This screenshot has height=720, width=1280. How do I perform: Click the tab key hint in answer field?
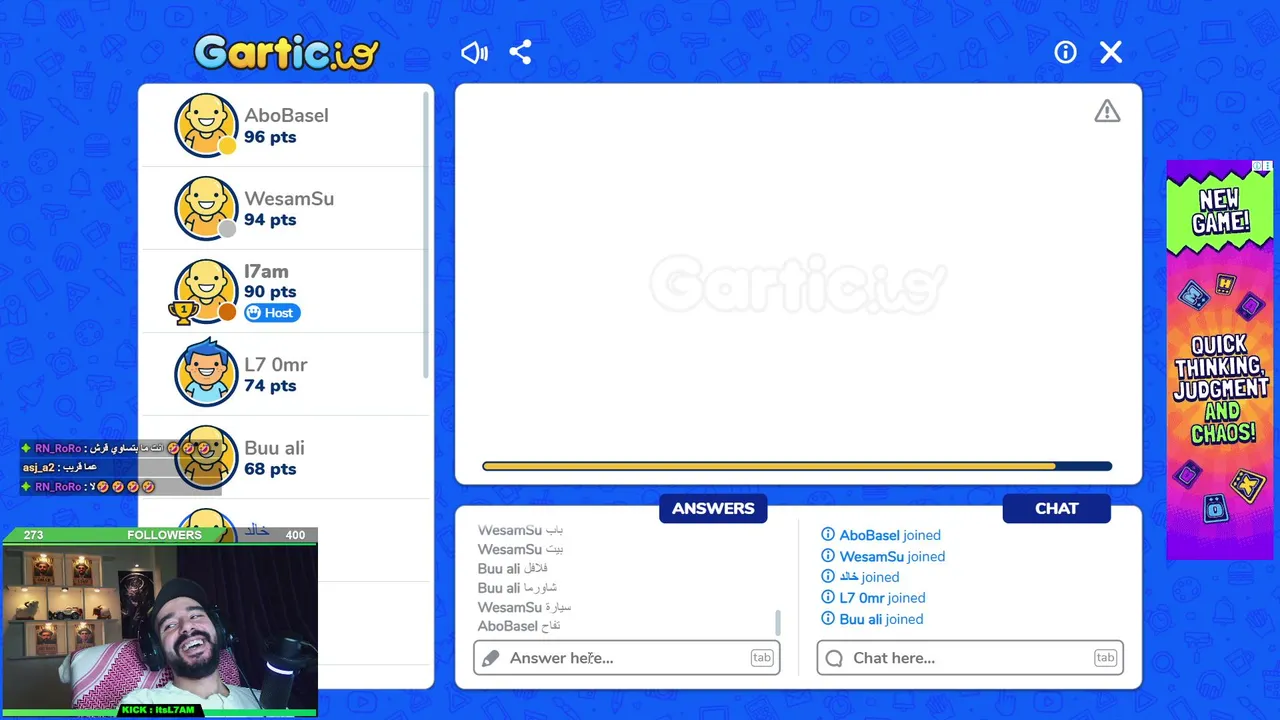pos(762,658)
